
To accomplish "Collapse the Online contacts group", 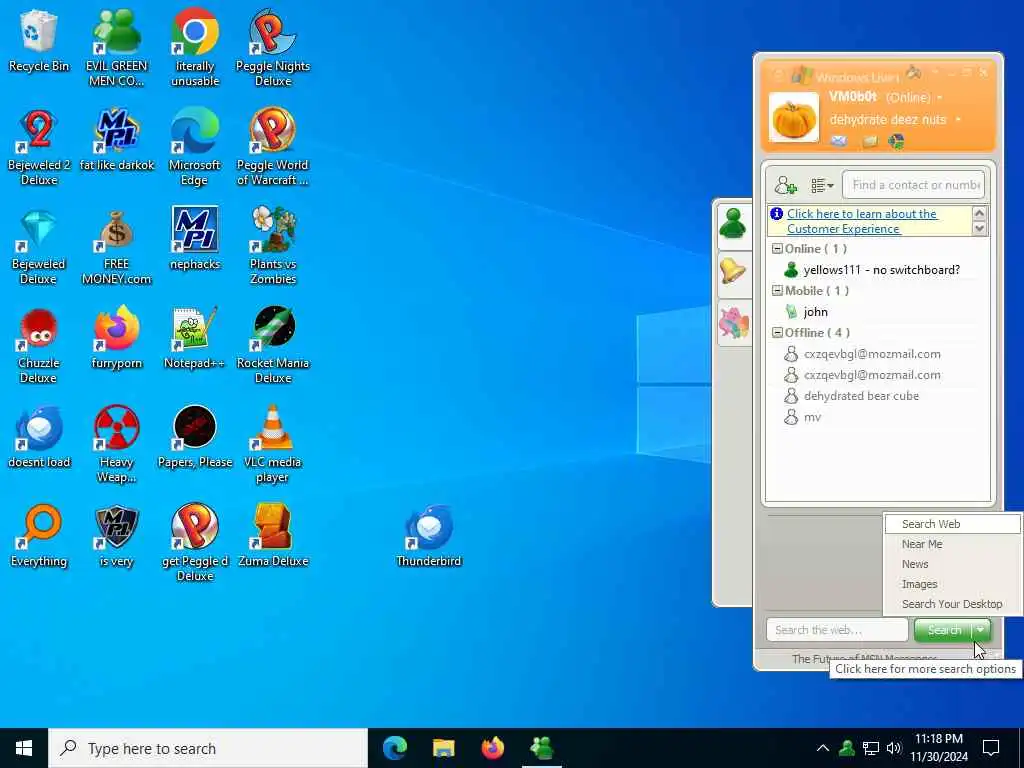I will coord(777,249).
